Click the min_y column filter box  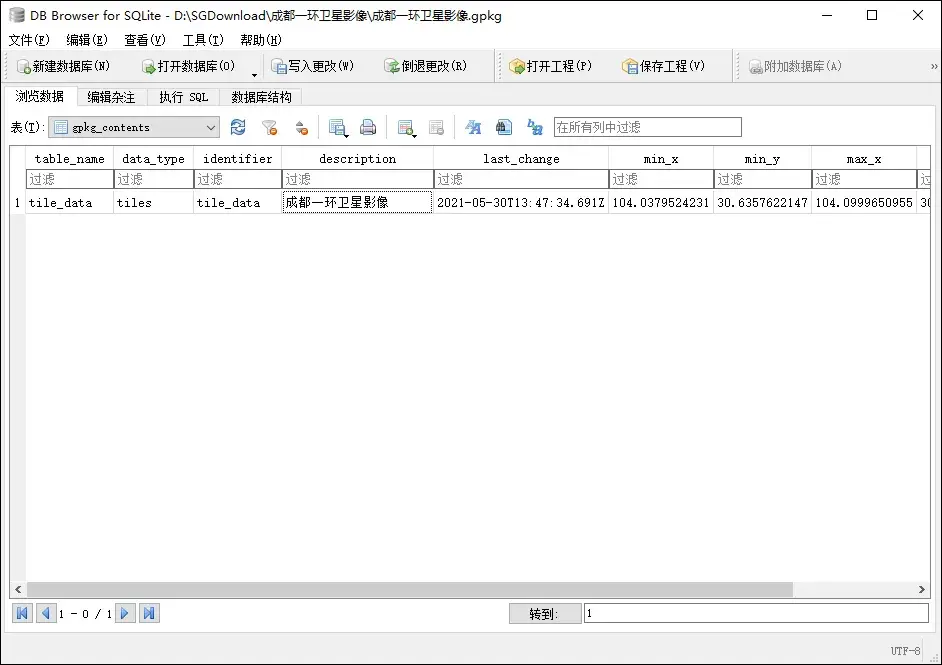click(x=762, y=179)
